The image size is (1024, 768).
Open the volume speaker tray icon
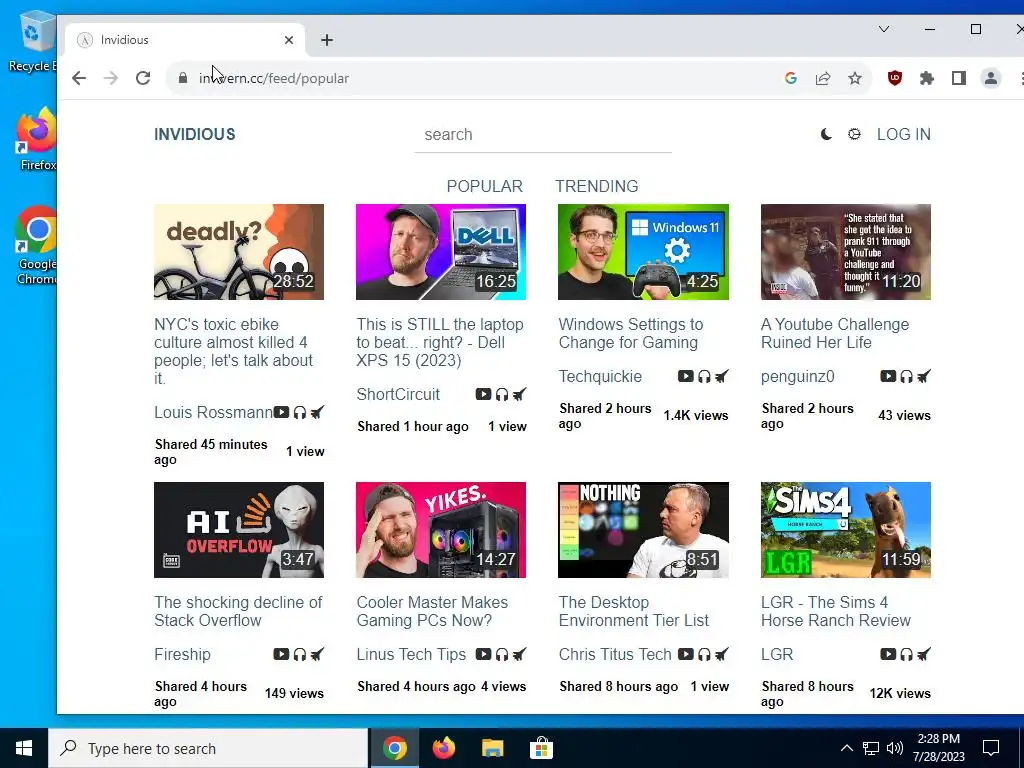(x=895, y=748)
